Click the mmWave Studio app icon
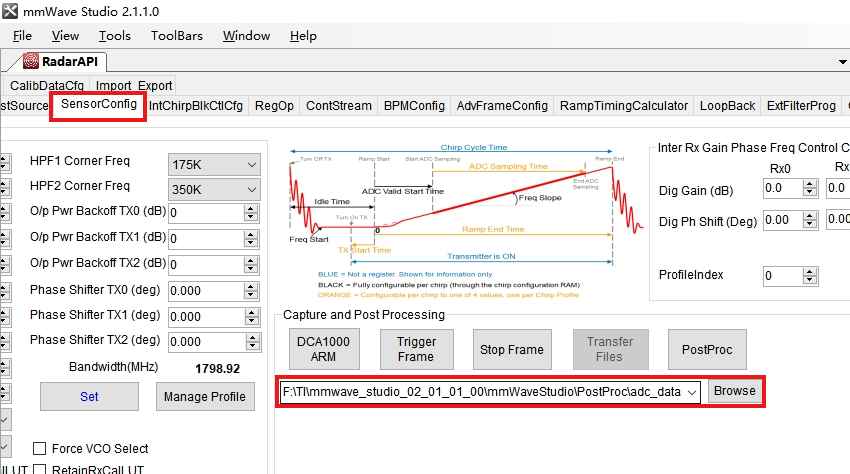The width and height of the screenshot is (850, 474). [x=10, y=11]
